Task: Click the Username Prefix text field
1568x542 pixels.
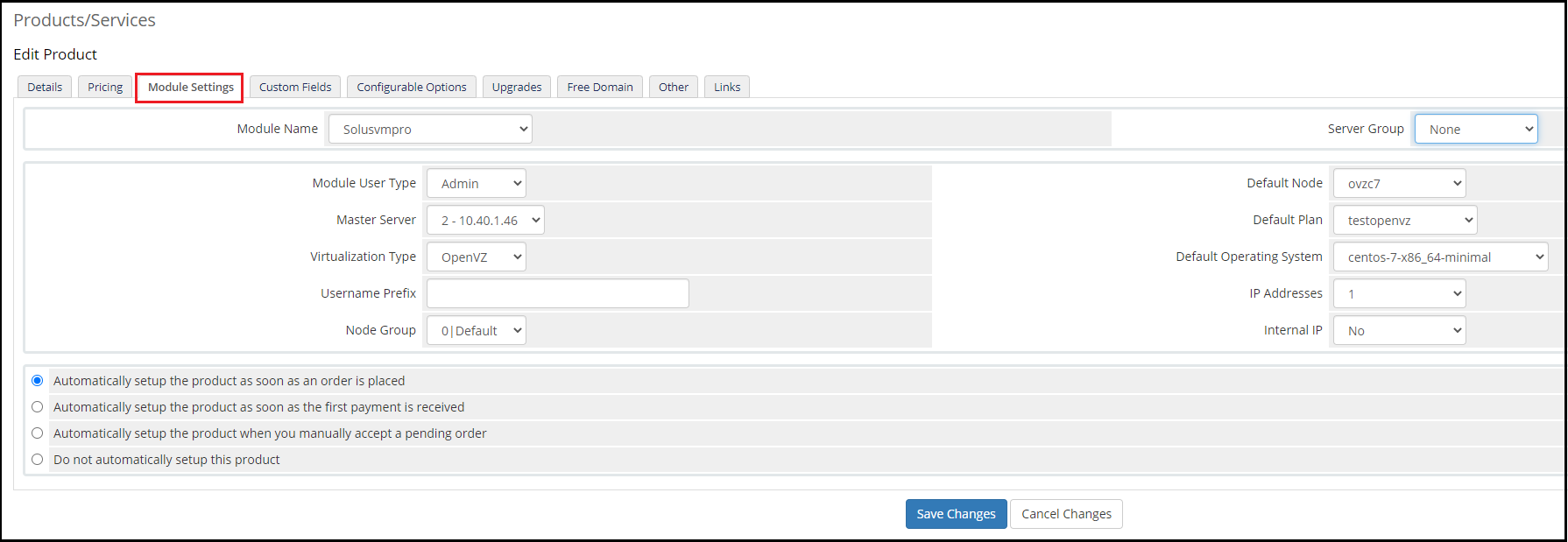Action: [x=557, y=294]
